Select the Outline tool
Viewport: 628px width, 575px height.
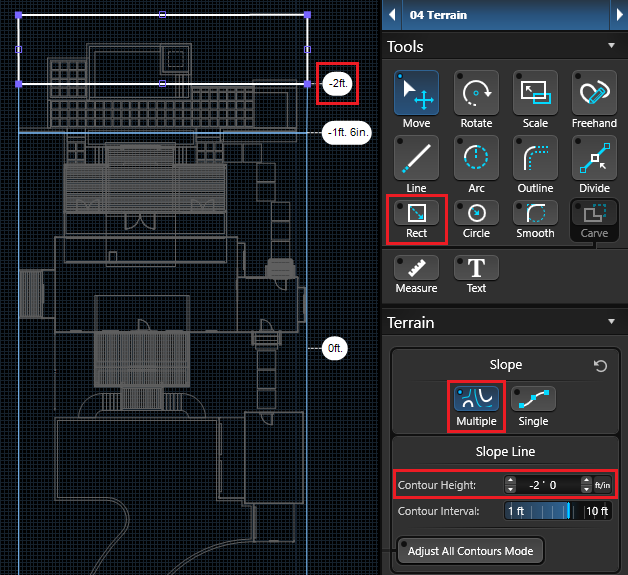[x=535, y=158]
